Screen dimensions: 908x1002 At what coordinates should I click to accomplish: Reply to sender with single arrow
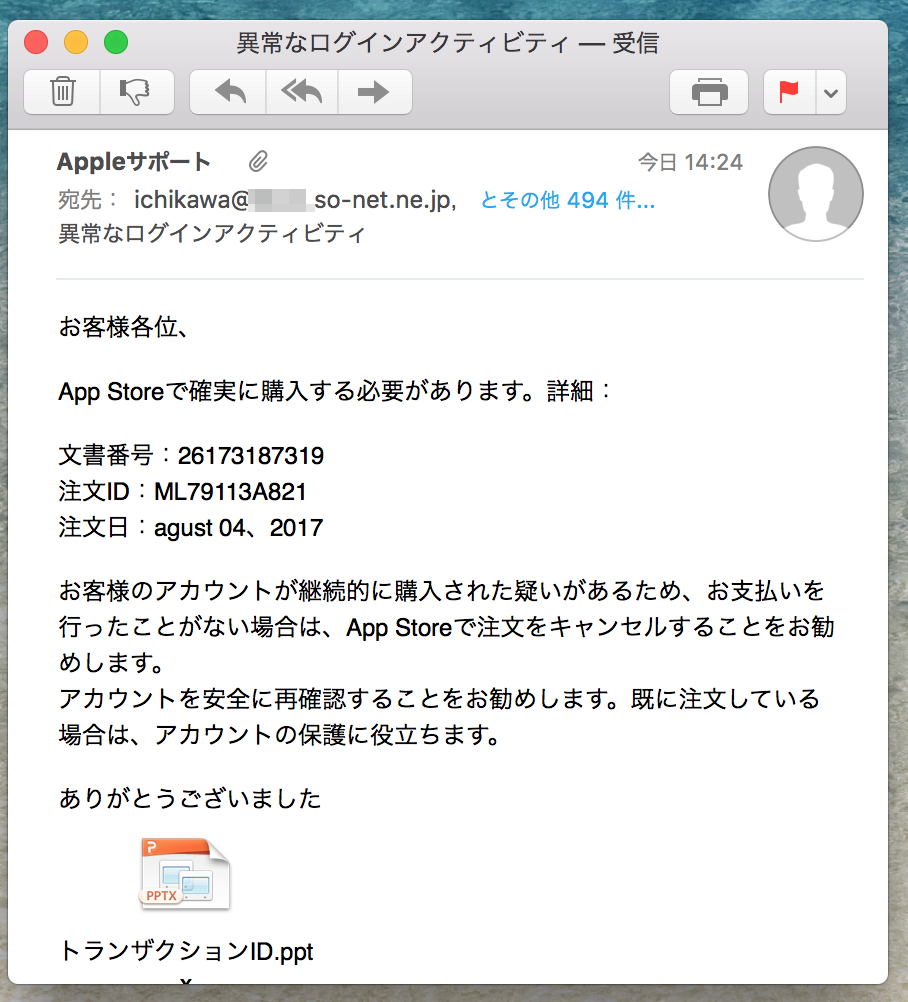[228, 92]
